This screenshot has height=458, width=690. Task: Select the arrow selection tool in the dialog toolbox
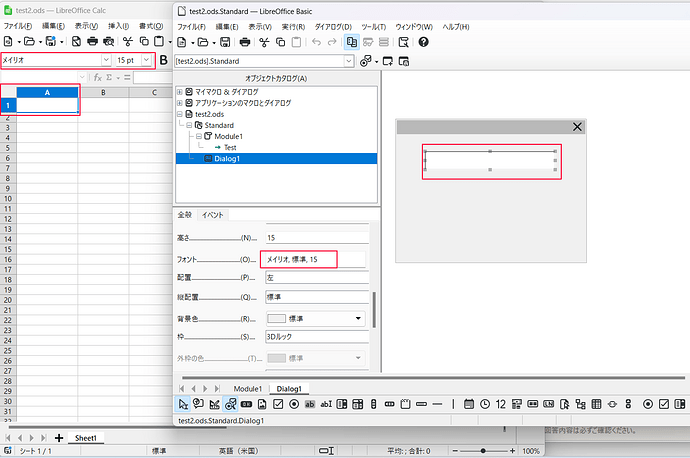click(183, 404)
